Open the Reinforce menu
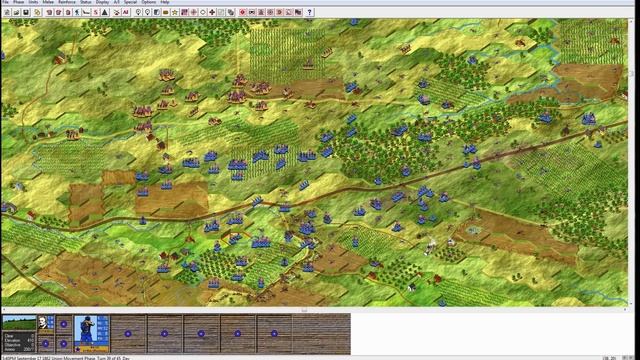 [67, 2]
